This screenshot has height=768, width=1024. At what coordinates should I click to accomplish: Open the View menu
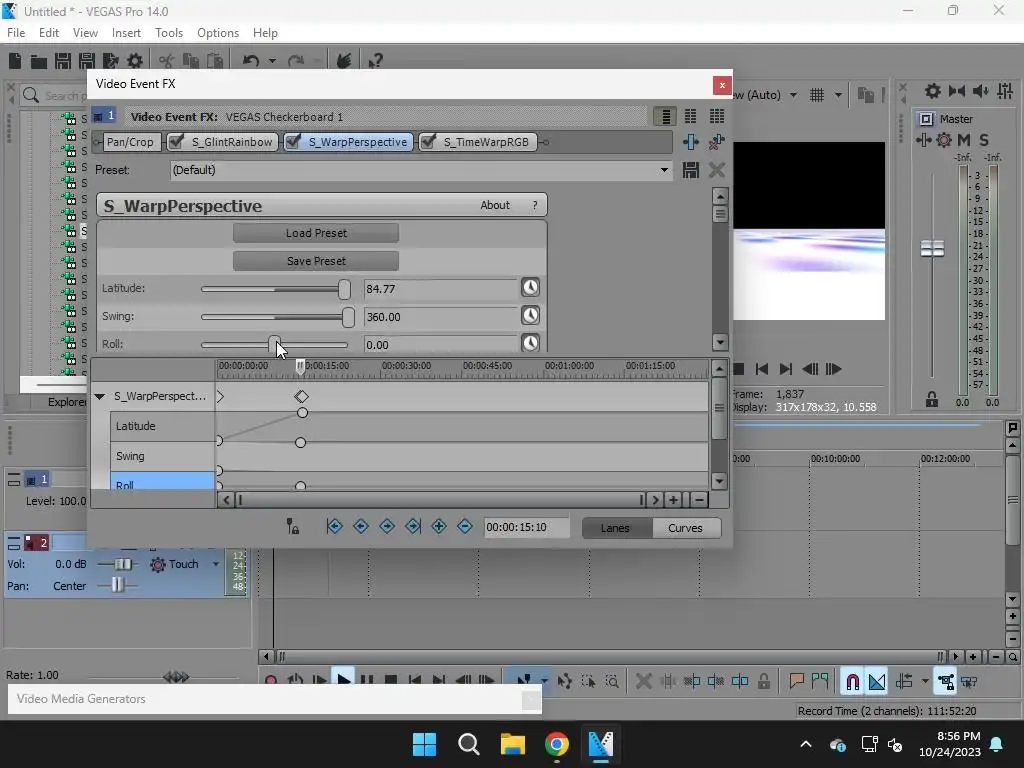pyautogui.click(x=85, y=33)
